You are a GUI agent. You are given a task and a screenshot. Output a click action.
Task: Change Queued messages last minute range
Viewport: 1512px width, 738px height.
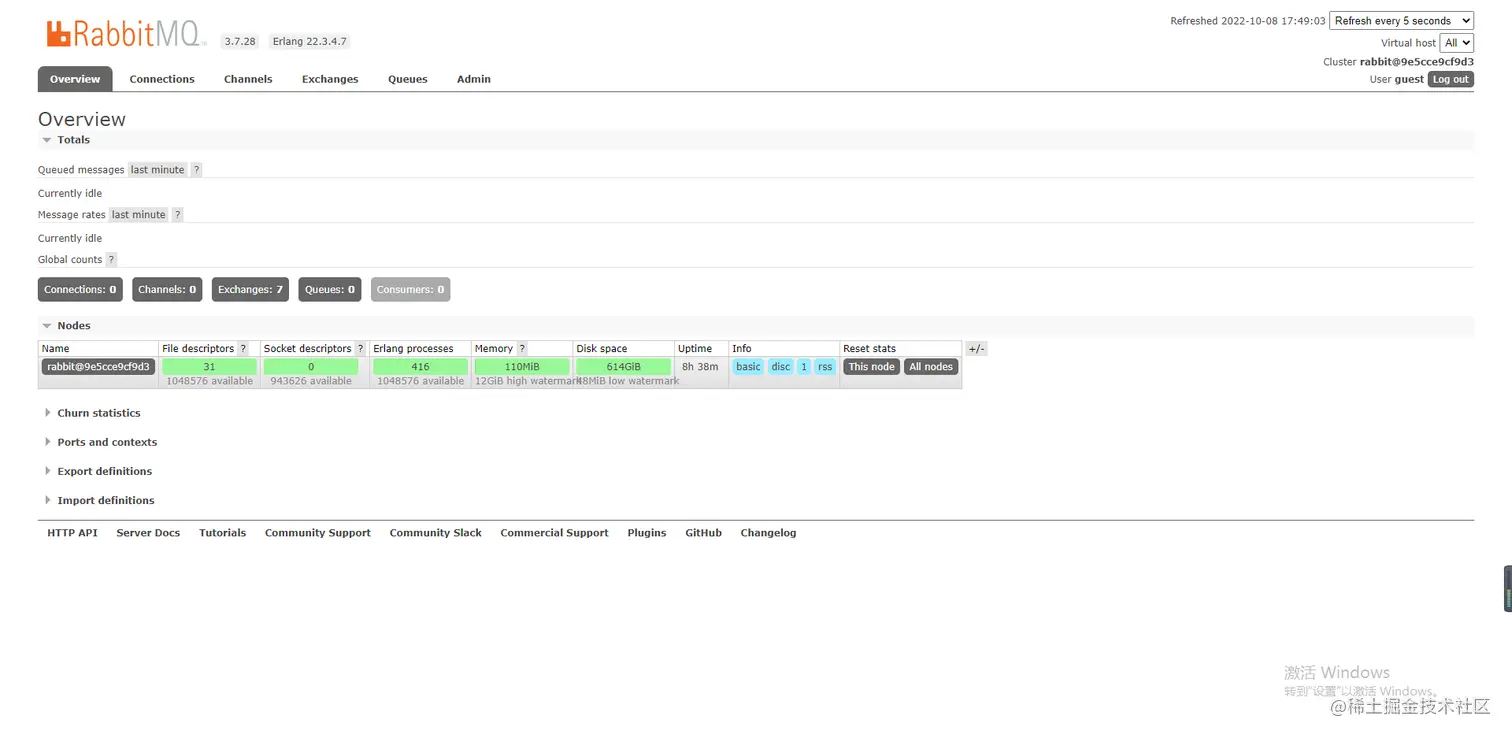click(158, 170)
